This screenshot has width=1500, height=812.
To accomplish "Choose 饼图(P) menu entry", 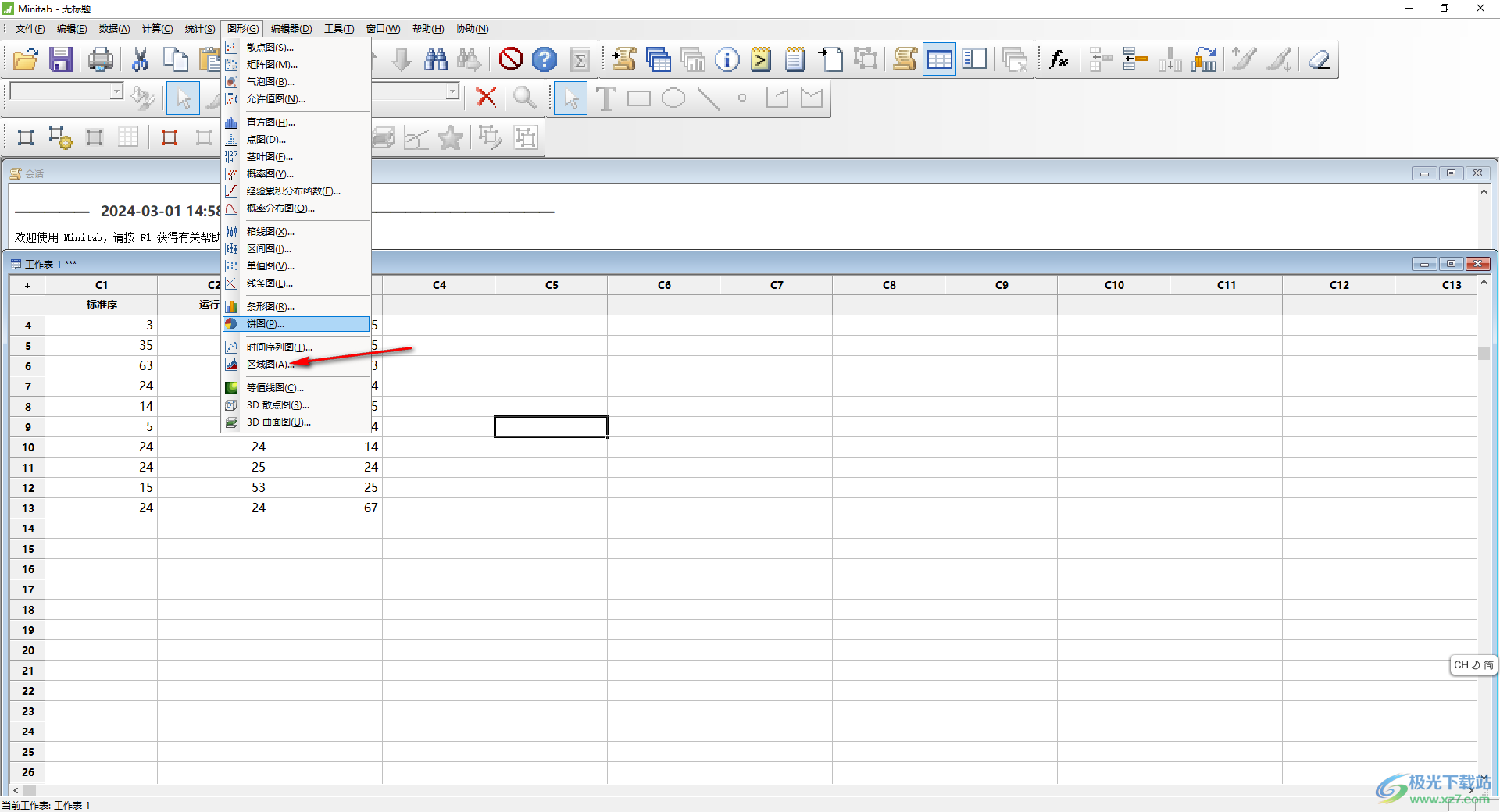I will [296, 324].
